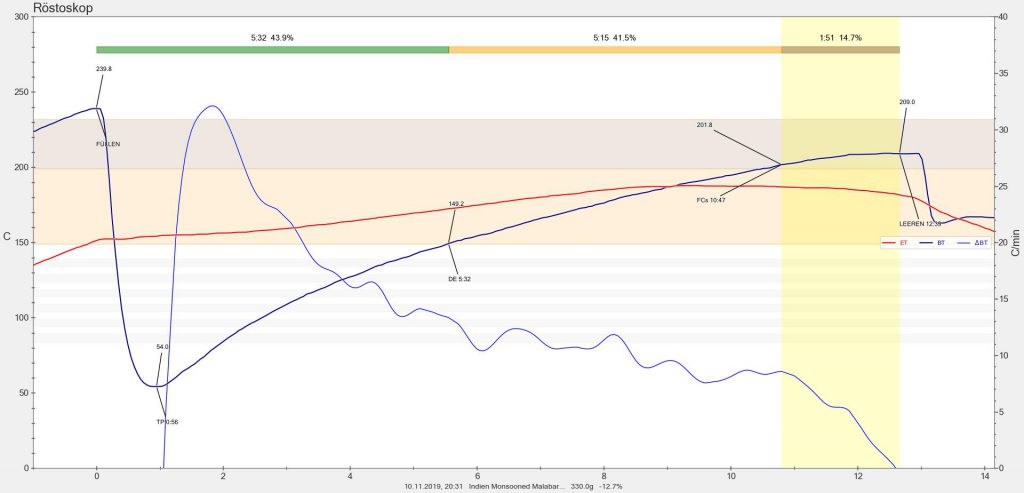The width and height of the screenshot is (1024, 493).
Task: Click the 149.2 temperature annotation
Action: coord(456,204)
